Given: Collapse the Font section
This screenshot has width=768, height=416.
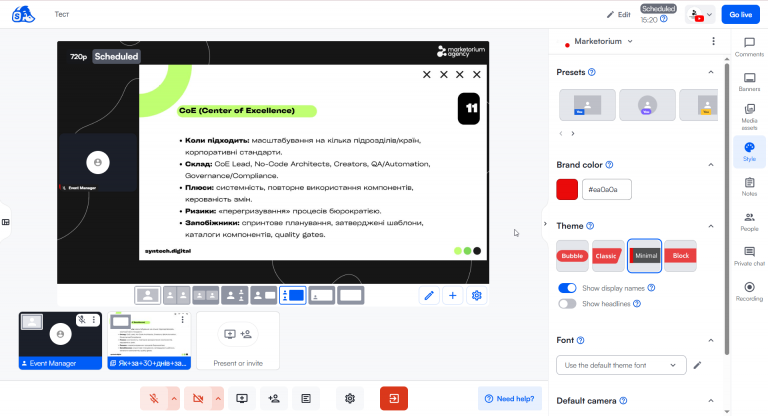Looking at the screenshot, I should [711, 340].
